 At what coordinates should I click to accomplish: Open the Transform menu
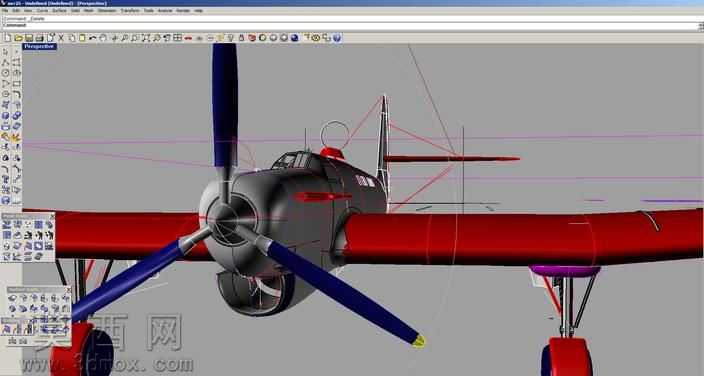(x=130, y=10)
